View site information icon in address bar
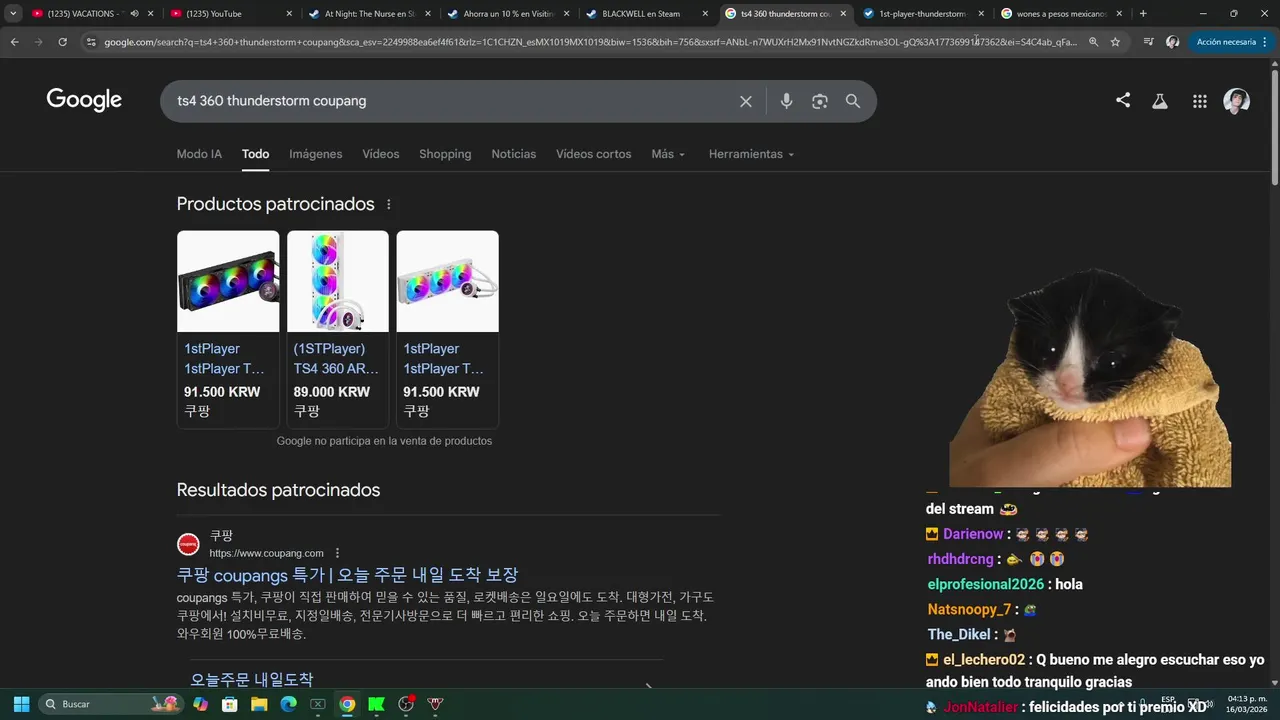The height and width of the screenshot is (720, 1280). [91, 42]
